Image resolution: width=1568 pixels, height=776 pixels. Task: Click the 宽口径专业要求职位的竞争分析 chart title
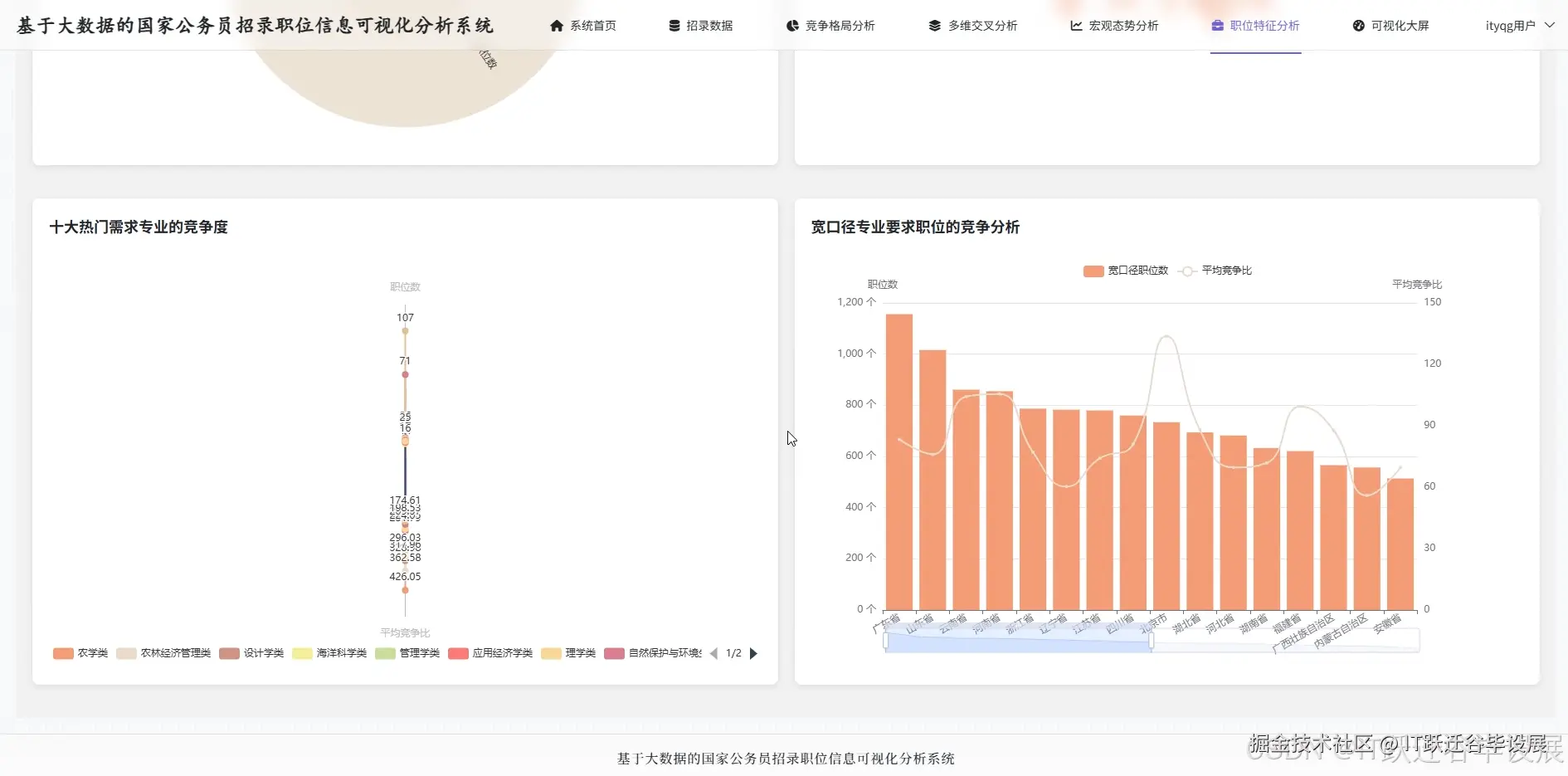pyautogui.click(x=915, y=227)
